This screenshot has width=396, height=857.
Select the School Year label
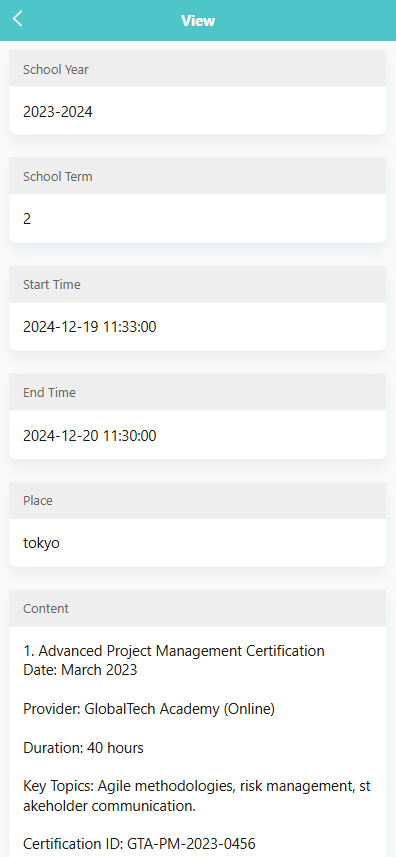[x=56, y=69]
